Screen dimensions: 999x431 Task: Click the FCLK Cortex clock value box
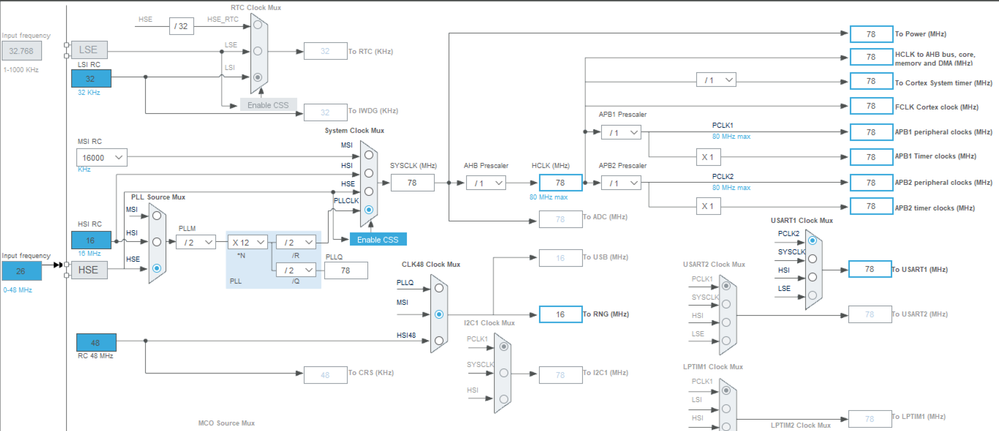coord(871,106)
